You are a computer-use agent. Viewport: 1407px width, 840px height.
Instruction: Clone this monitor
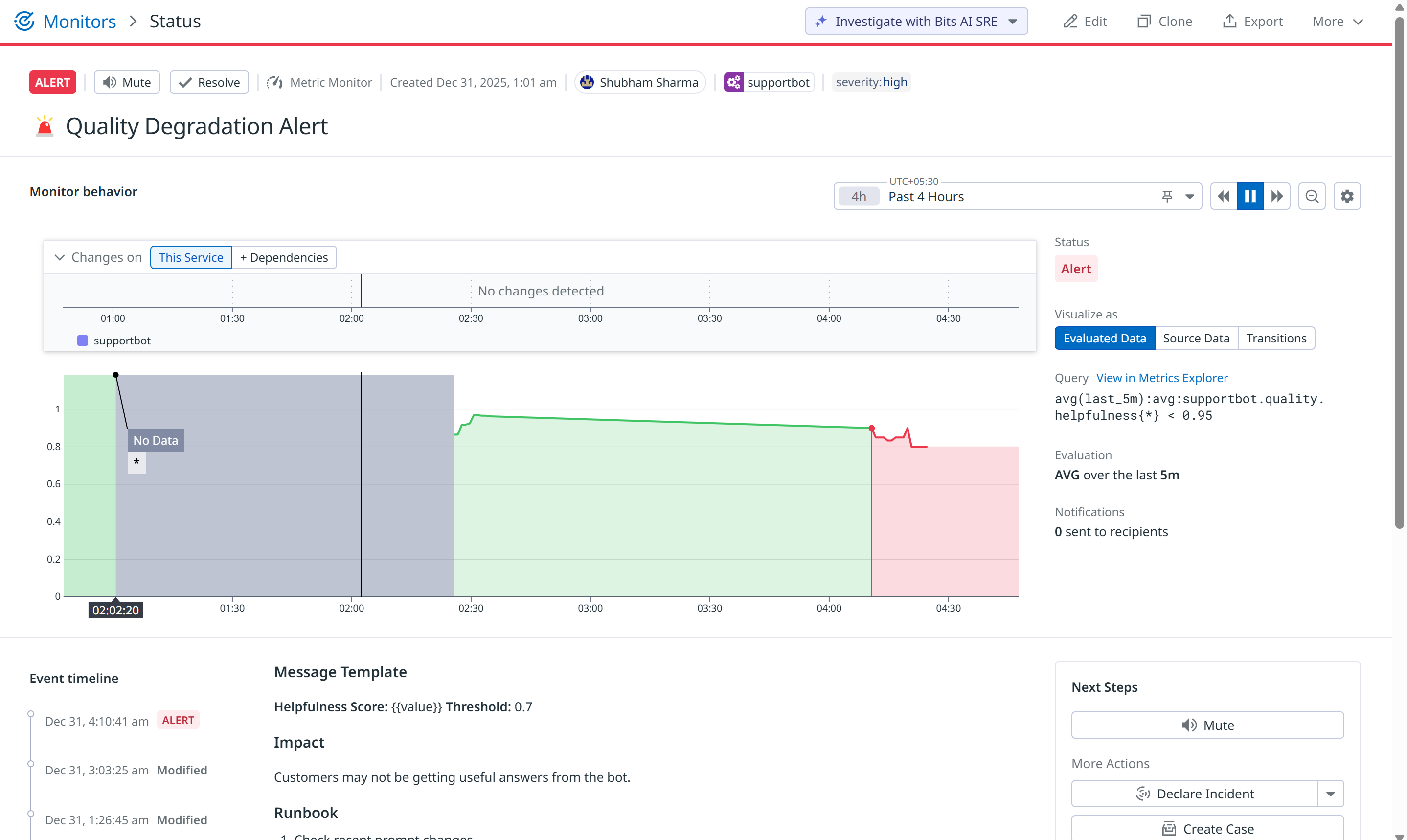tap(1165, 22)
